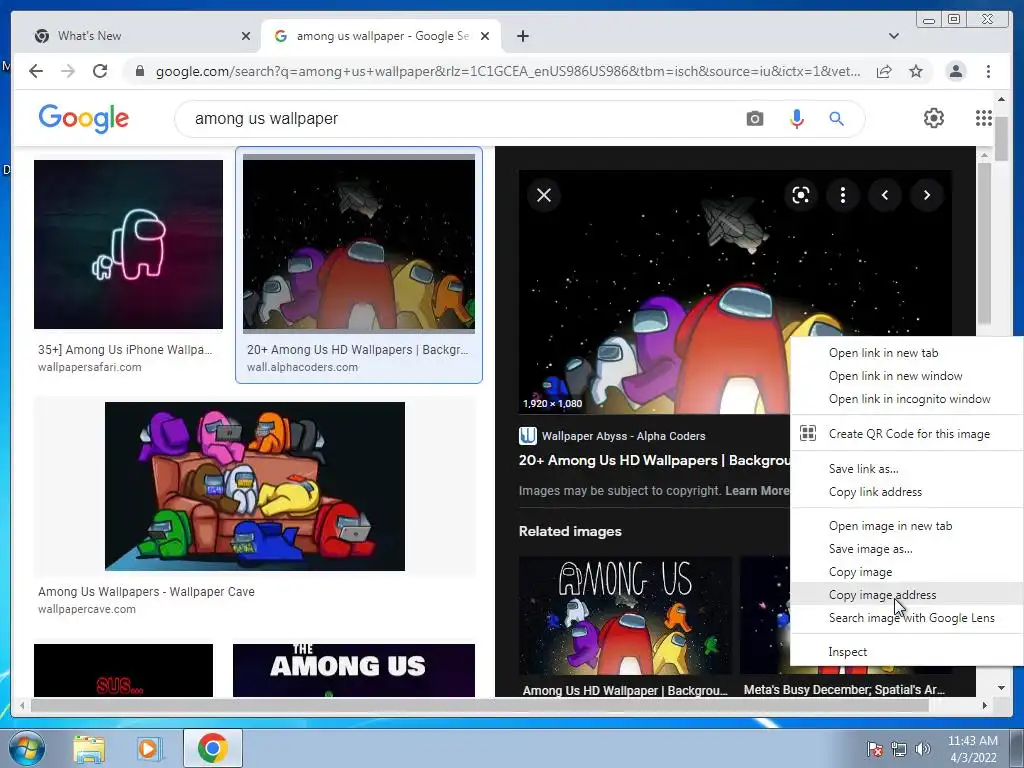Select Copy link address
The image size is (1024, 768).
[x=906, y=492]
